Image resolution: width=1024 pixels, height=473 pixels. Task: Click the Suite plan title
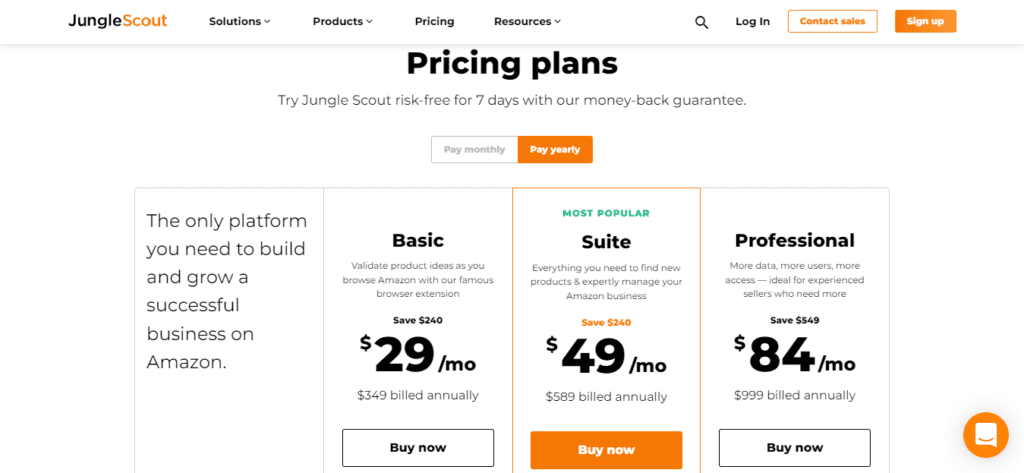[x=606, y=242]
